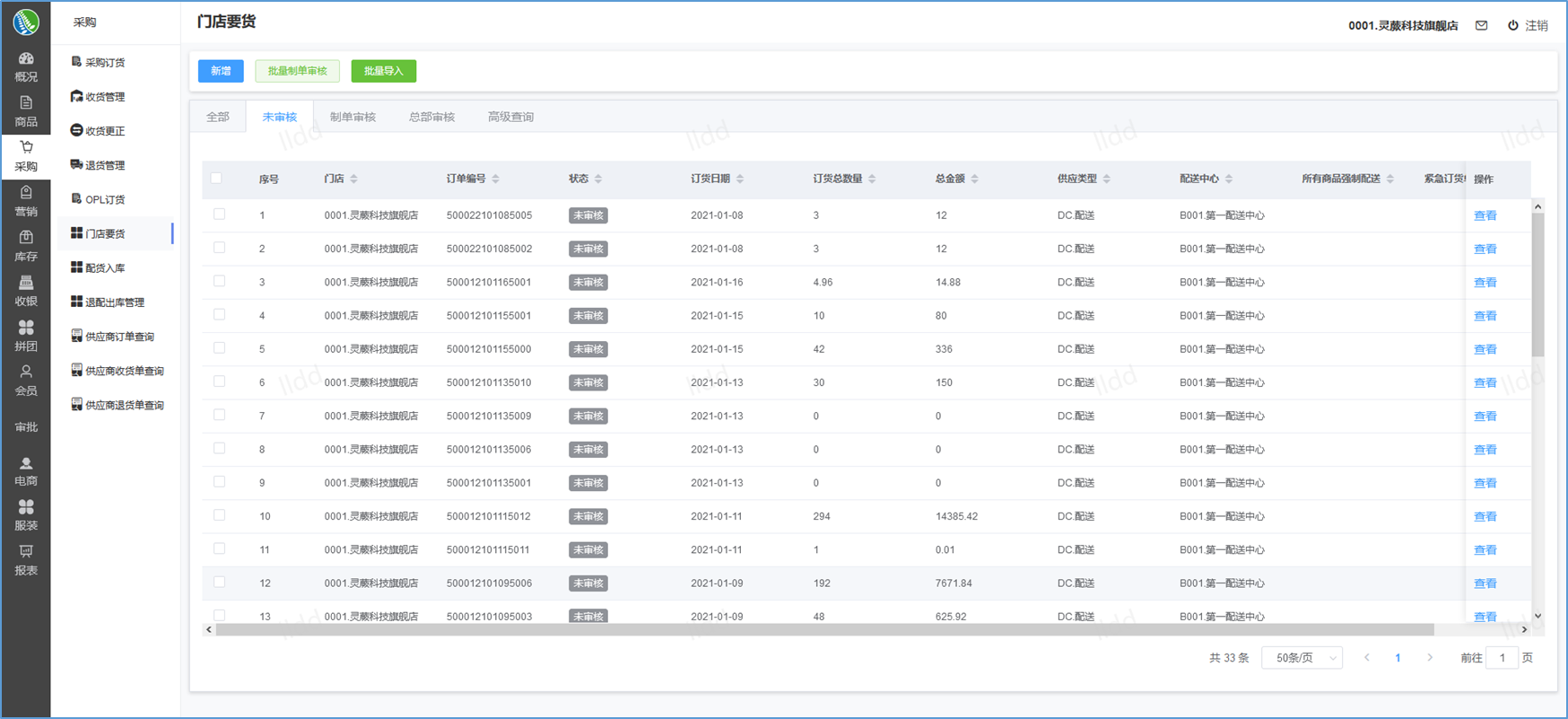Click the 报表 reports icon
Screen dimensions: 1568x719
tap(26, 552)
